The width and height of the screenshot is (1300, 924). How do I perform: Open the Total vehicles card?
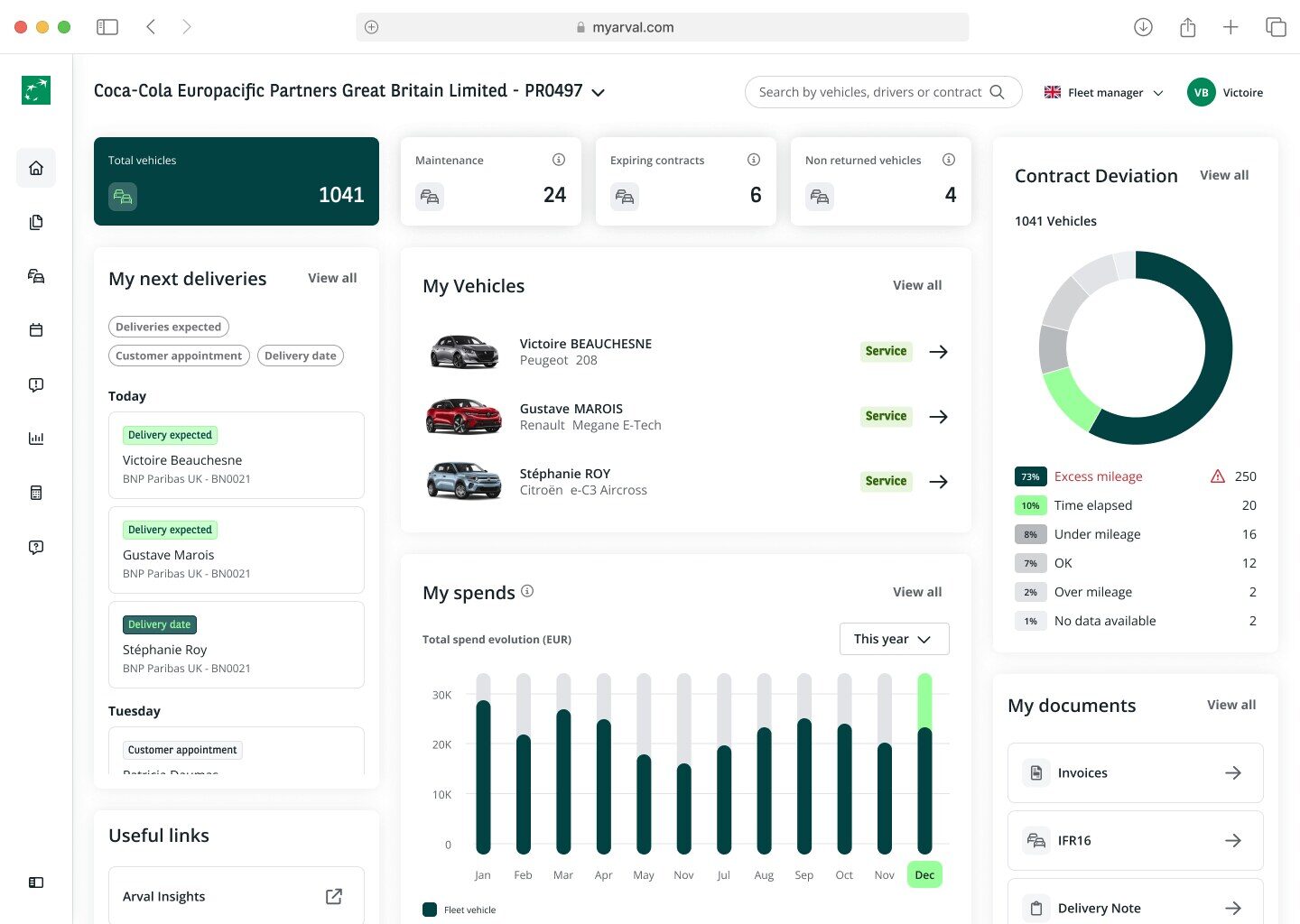tap(237, 181)
